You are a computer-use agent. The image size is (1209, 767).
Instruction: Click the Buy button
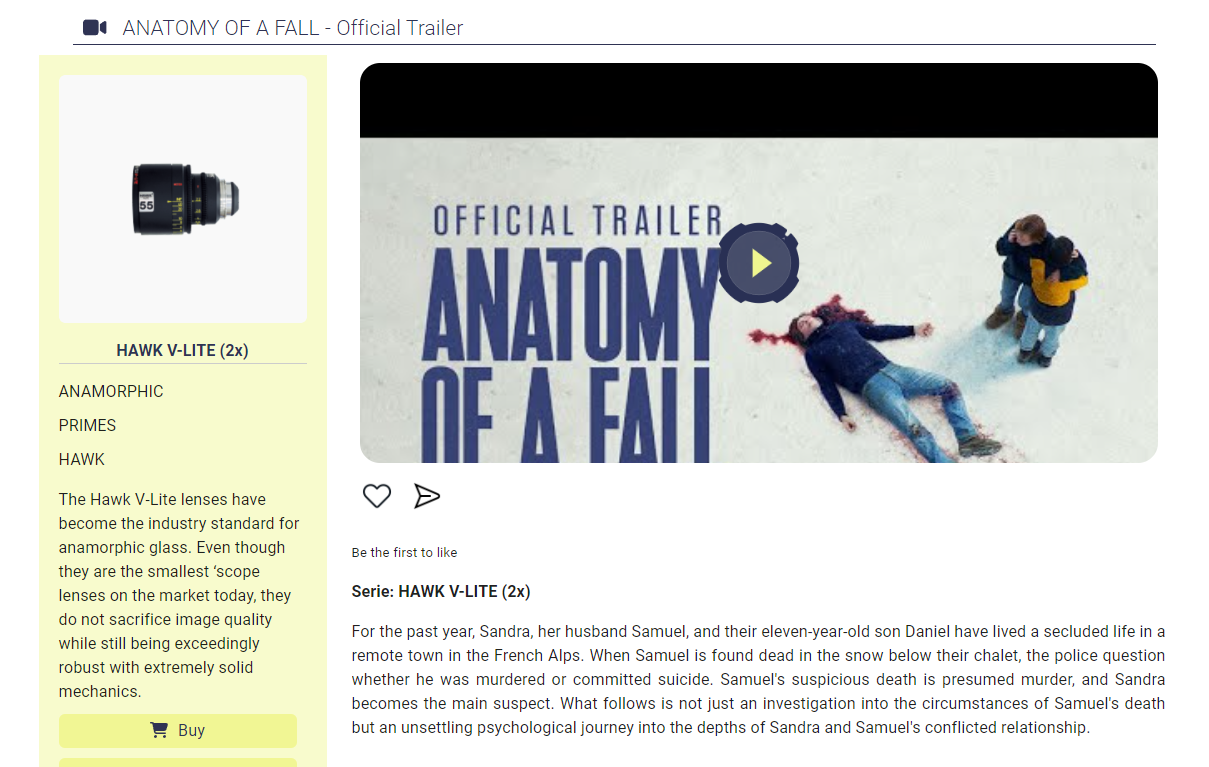178,730
